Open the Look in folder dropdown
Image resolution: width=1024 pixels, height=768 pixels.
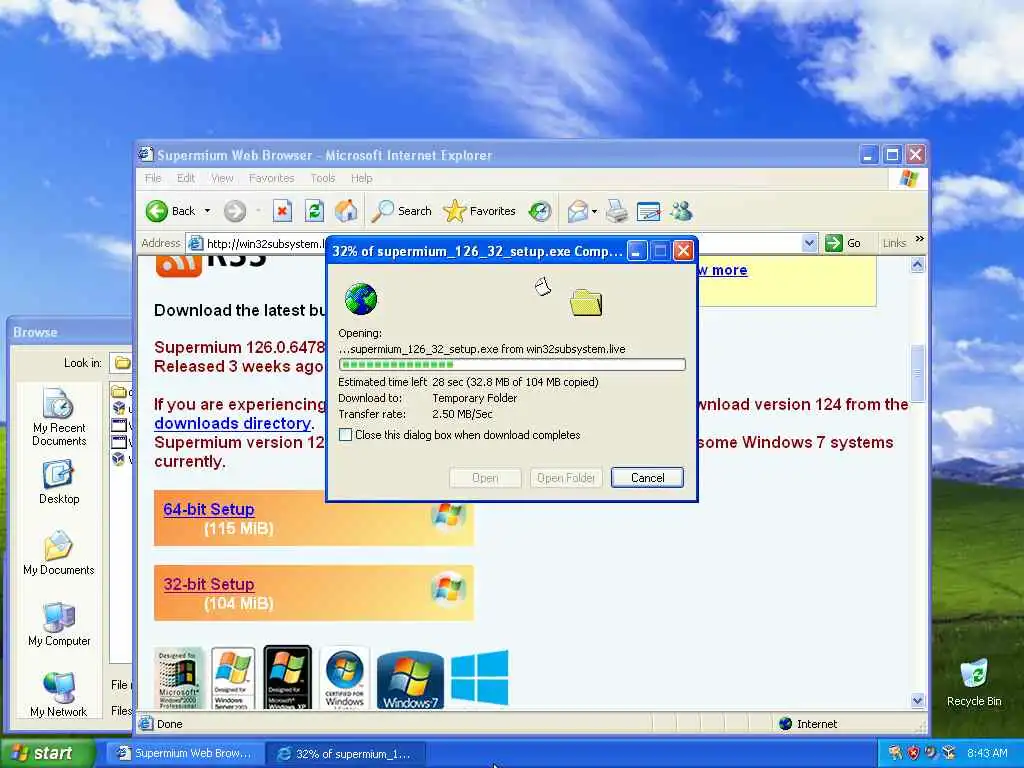[121, 362]
